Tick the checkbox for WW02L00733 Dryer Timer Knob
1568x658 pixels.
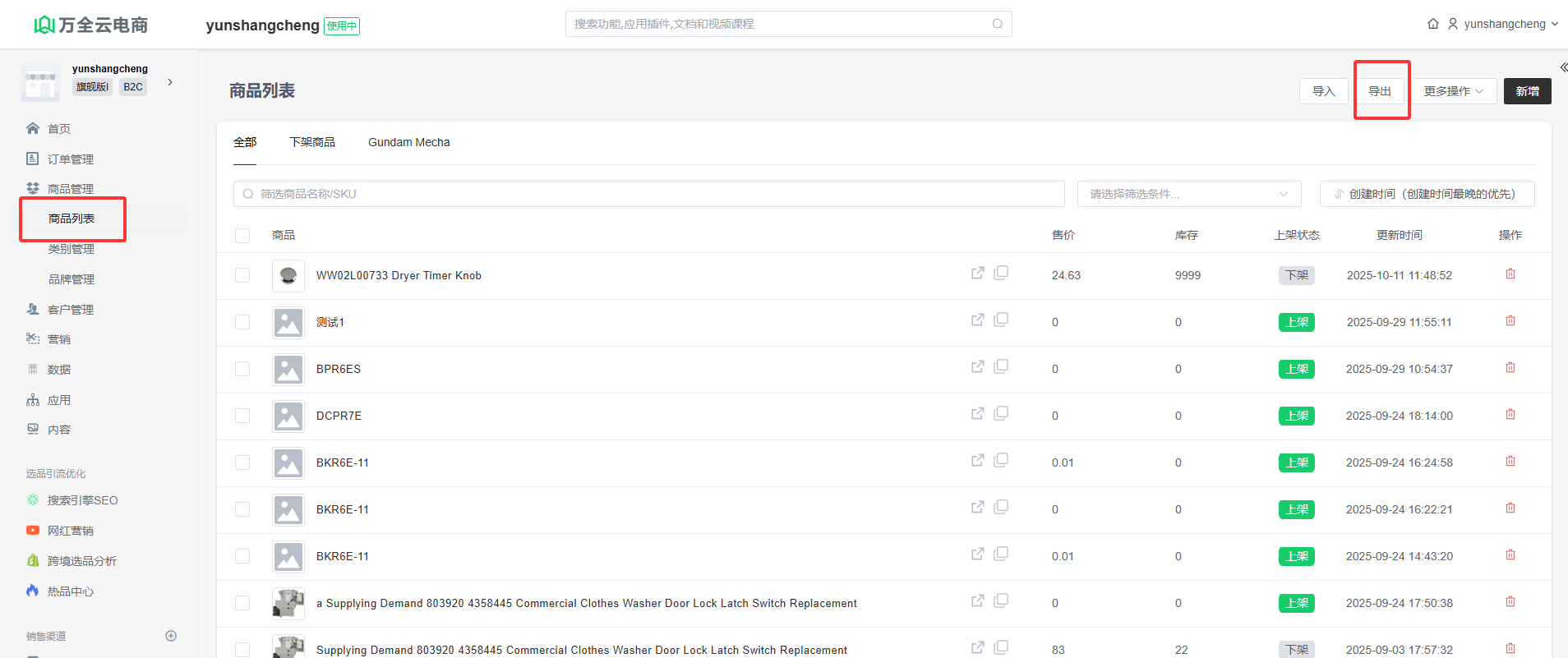pyautogui.click(x=242, y=275)
